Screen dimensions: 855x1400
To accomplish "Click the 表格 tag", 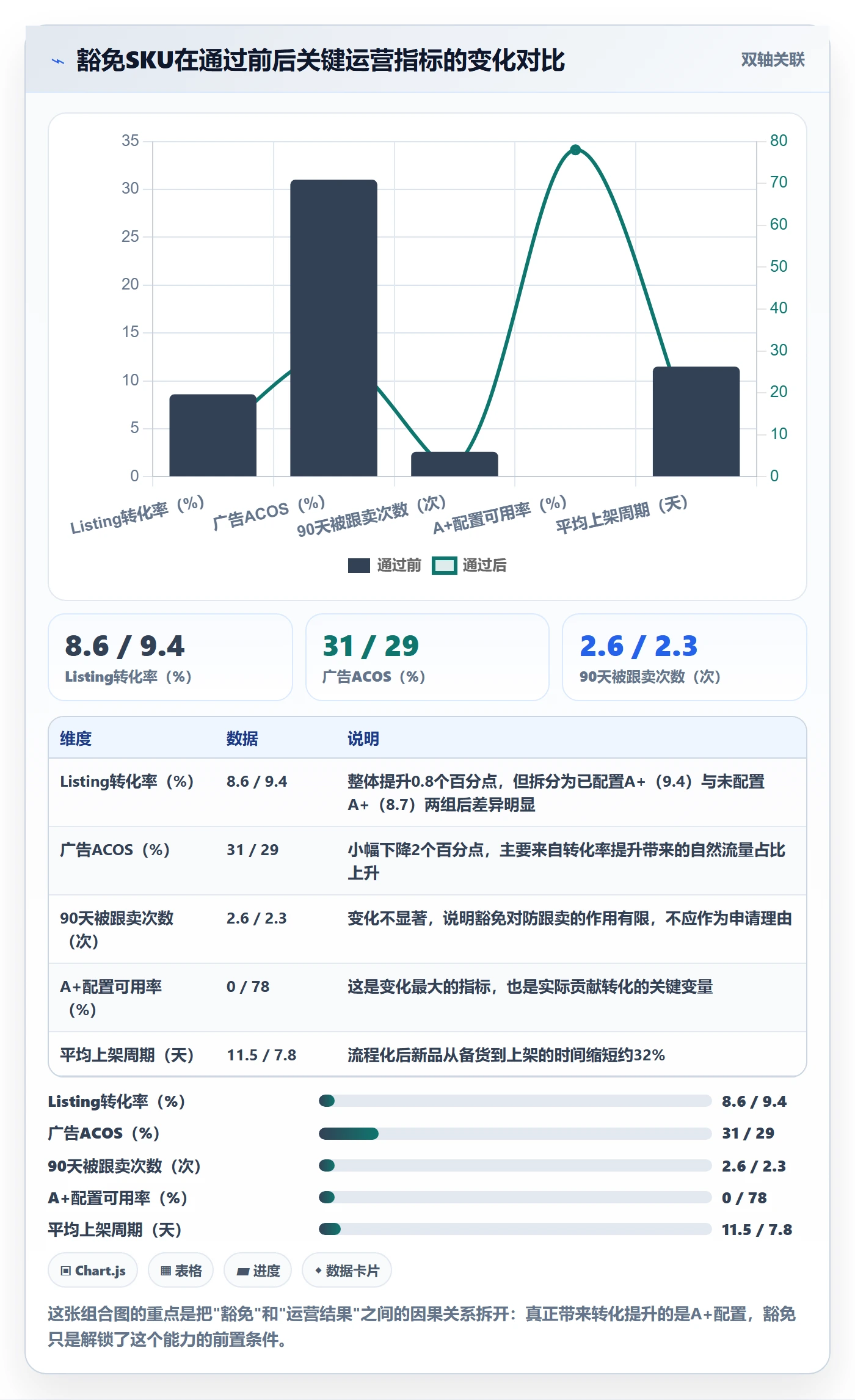I will 181,1271.
